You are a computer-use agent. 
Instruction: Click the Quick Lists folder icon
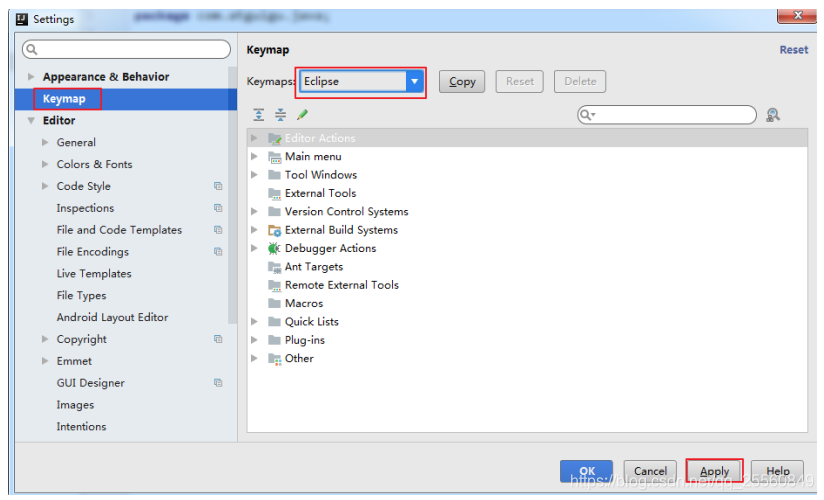coord(274,322)
